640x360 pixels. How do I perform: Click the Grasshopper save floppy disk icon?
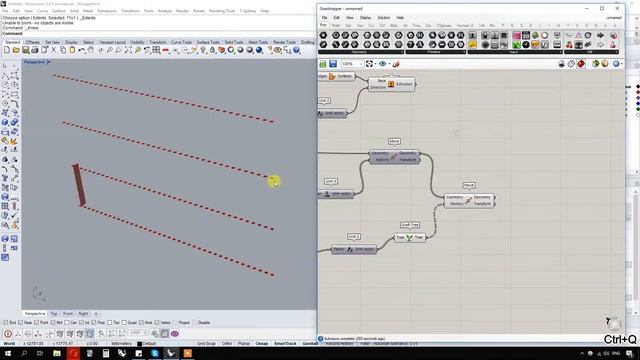(x=333, y=64)
